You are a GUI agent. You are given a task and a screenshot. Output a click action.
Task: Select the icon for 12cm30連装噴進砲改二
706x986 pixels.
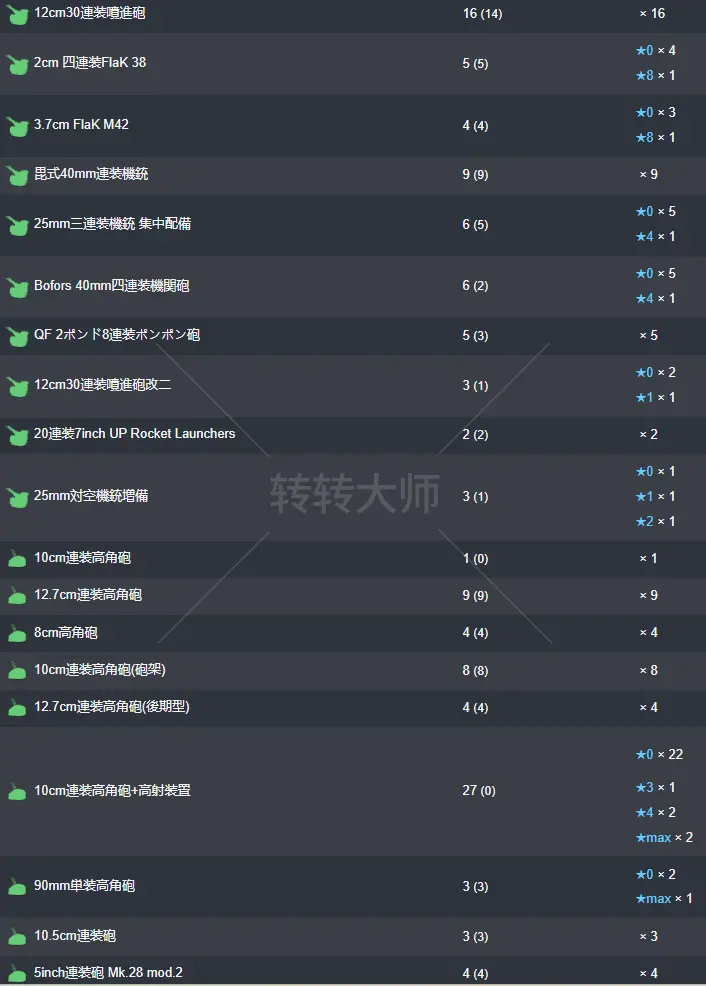point(17,385)
